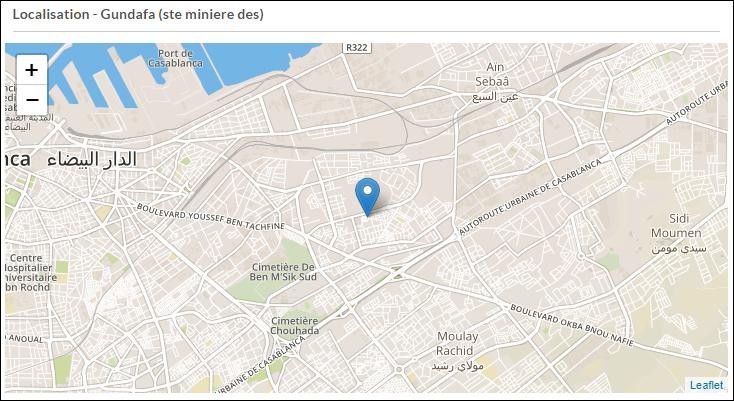Click the Moulay Rachid district label
Viewport: 734px width, 401px height.
(x=457, y=343)
